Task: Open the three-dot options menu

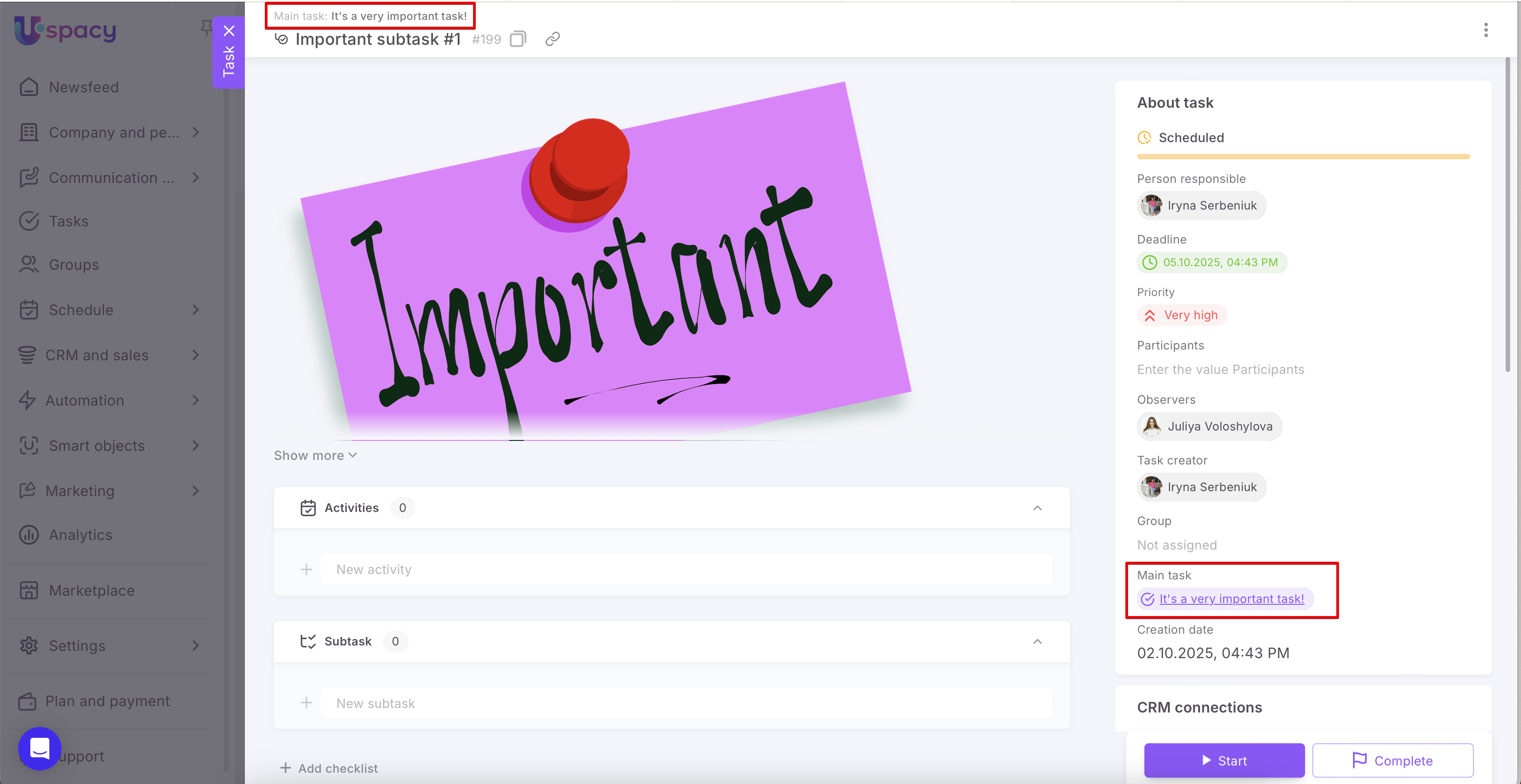Action: [1486, 30]
